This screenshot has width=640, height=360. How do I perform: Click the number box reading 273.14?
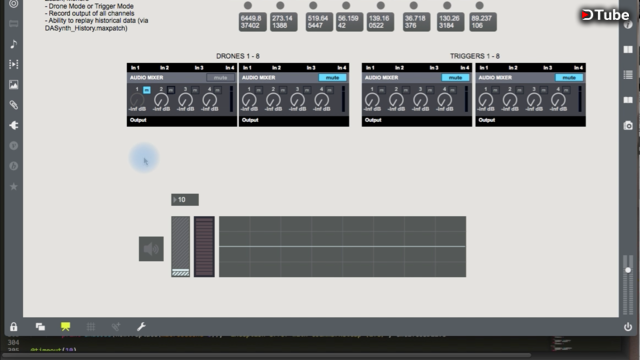[x=284, y=22]
